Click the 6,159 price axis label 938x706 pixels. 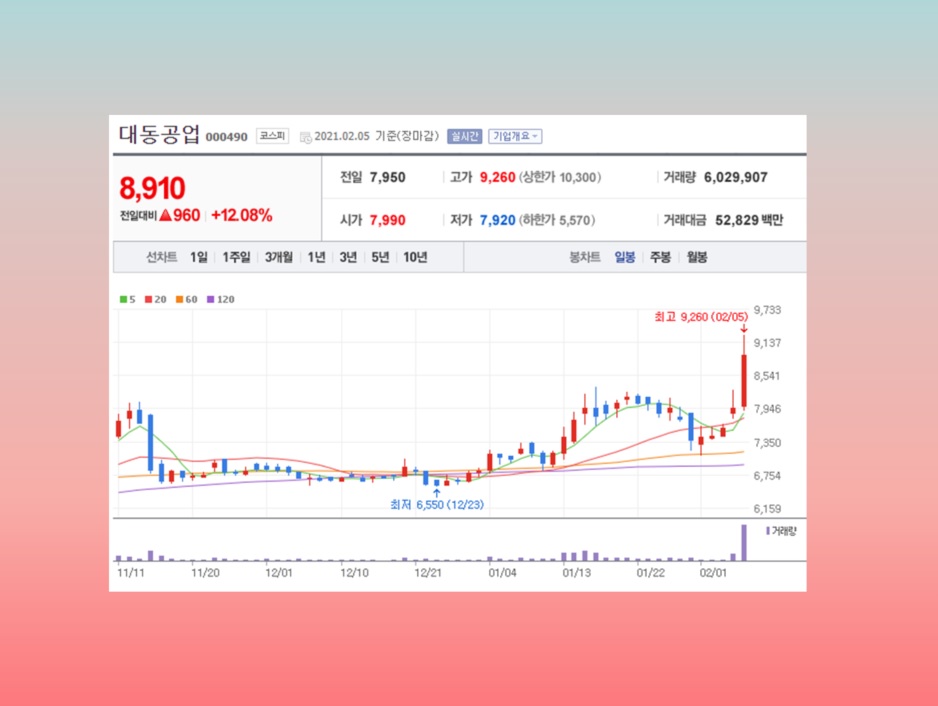coord(768,509)
